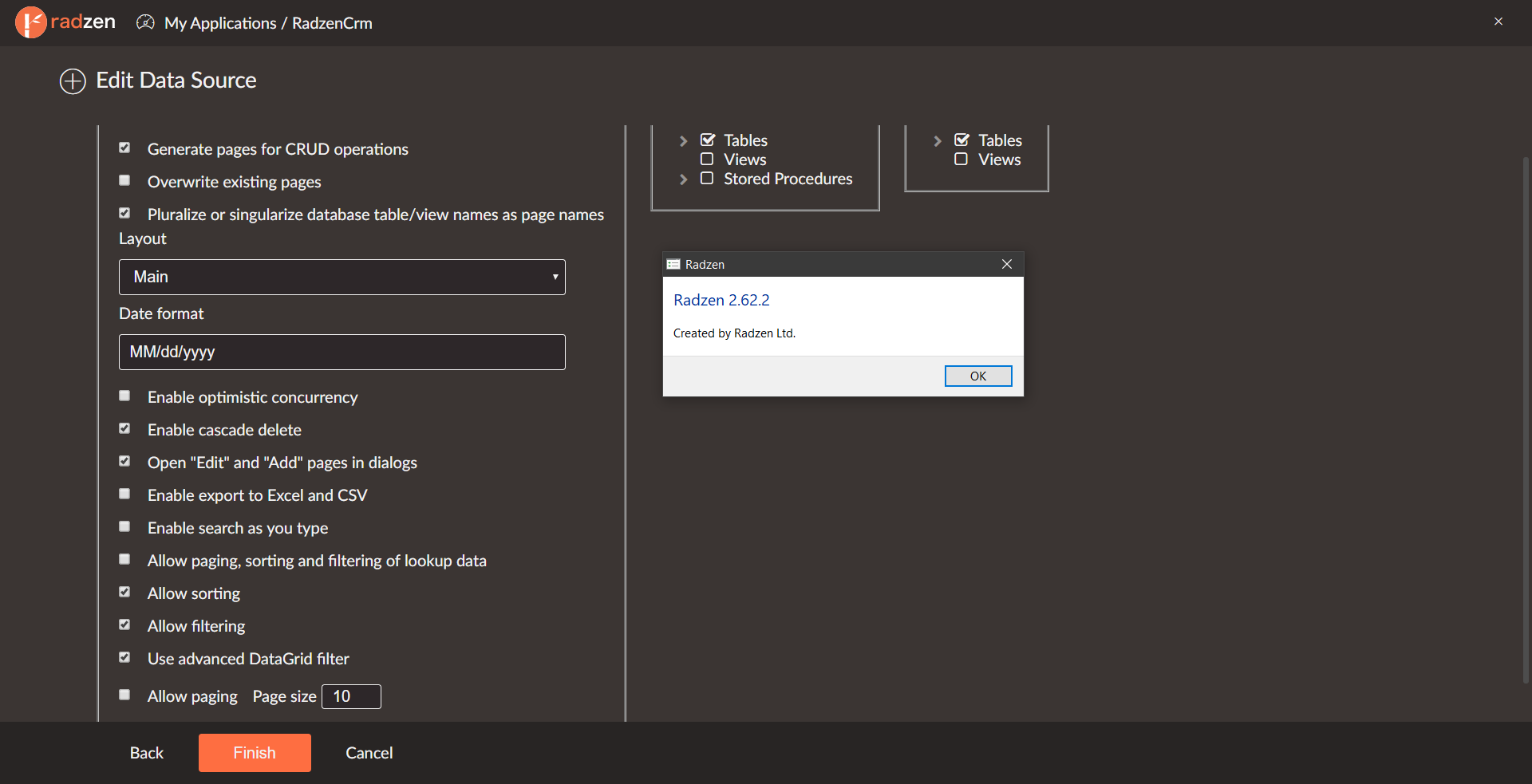
Task: Click the orange Finish button
Action: tap(255, 753)
